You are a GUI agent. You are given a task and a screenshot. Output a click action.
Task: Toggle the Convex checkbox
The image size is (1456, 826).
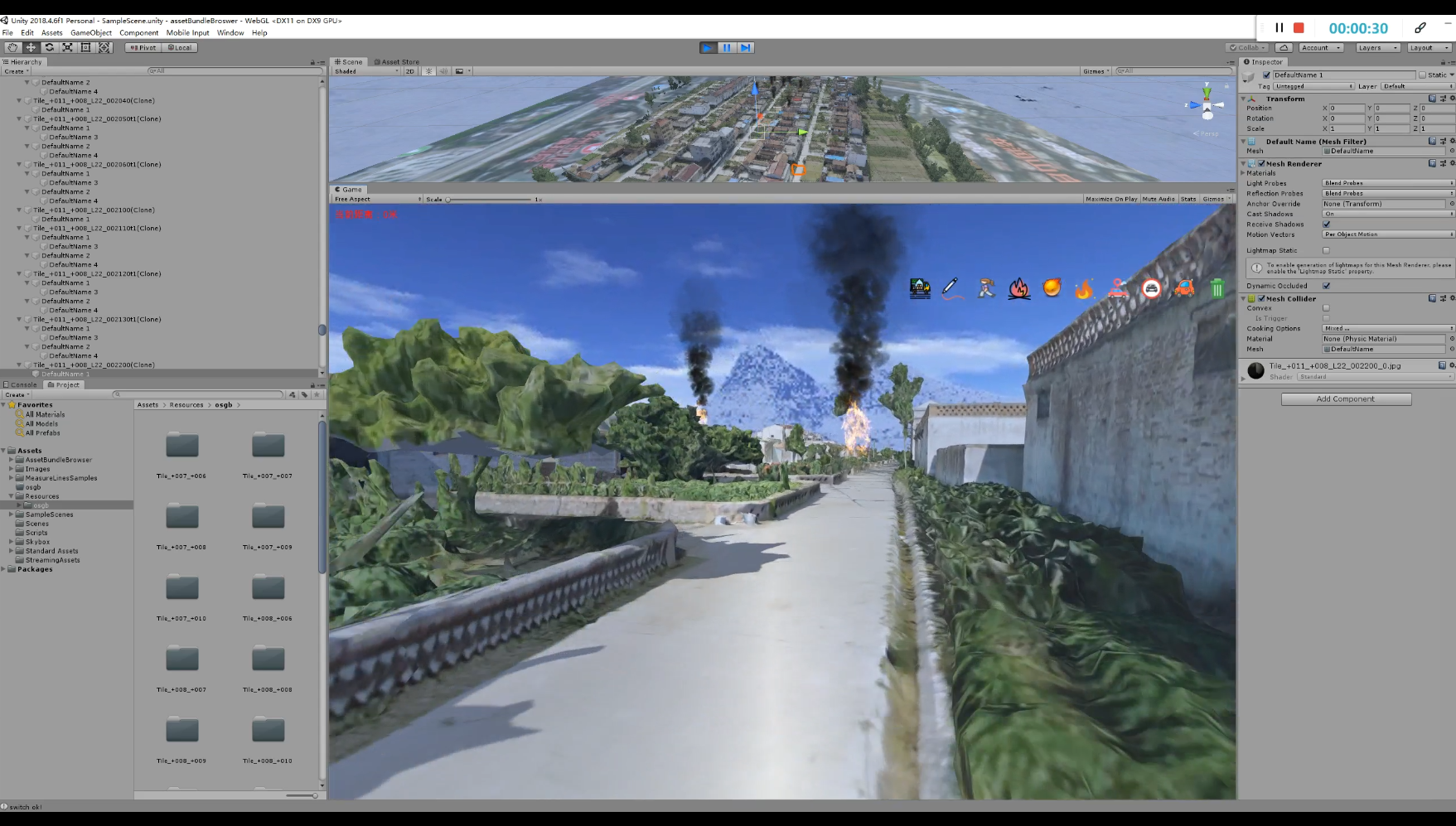coord(1327,308)
